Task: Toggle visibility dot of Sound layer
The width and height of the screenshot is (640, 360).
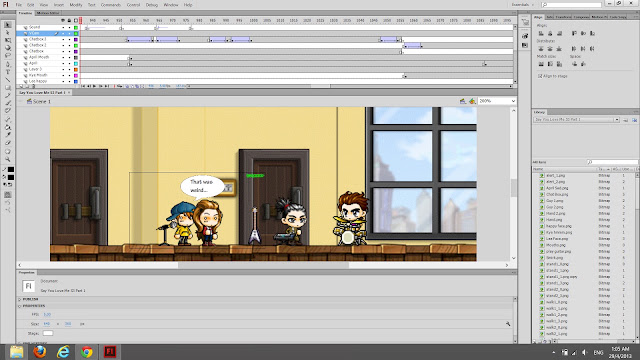Action: click(63, 27)
